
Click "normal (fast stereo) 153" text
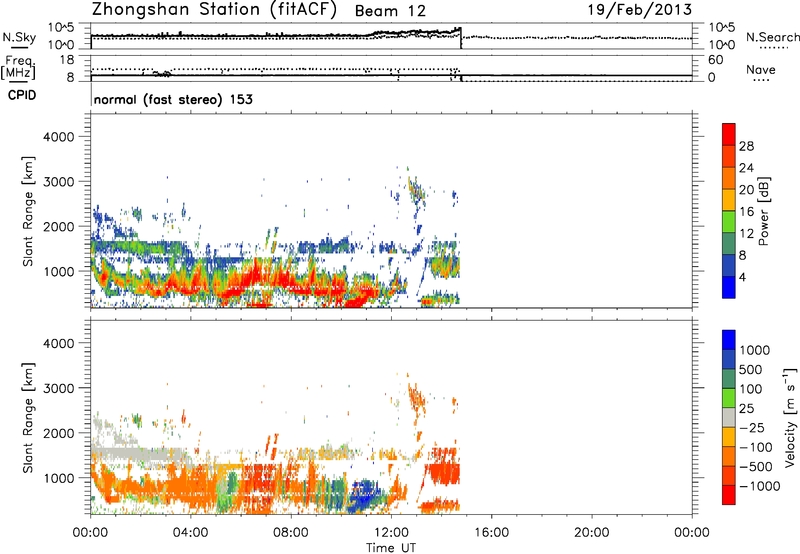[173, 99]
